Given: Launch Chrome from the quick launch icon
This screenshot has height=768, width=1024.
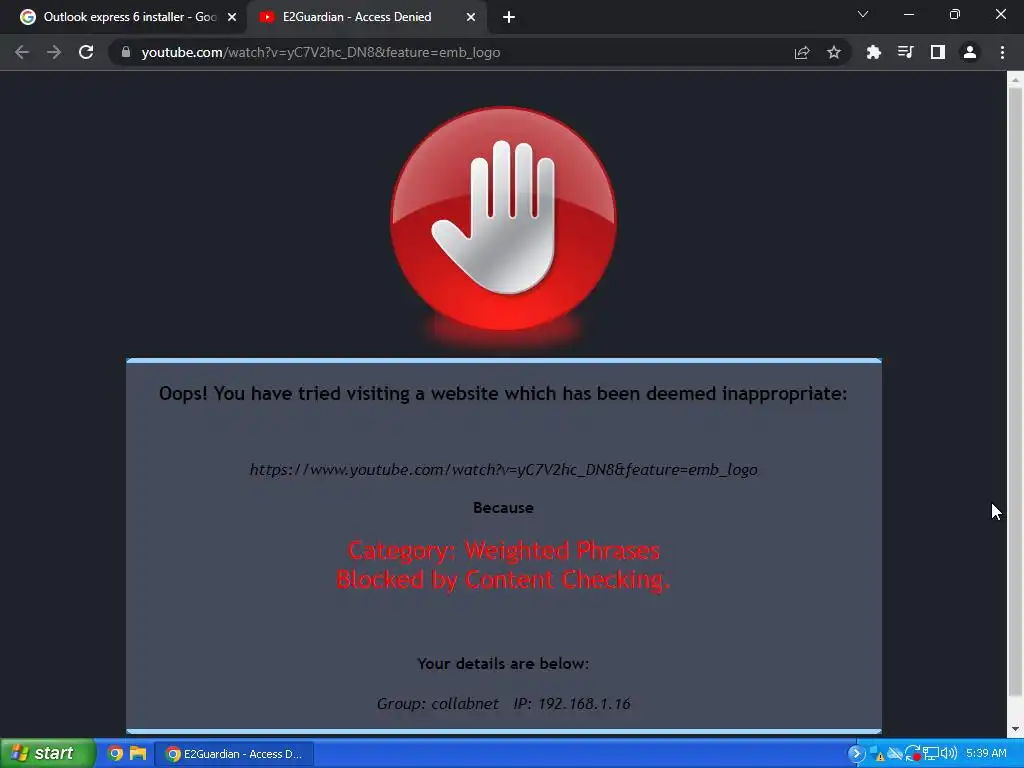Looking at the screenshot, I should tap(115, 754).
